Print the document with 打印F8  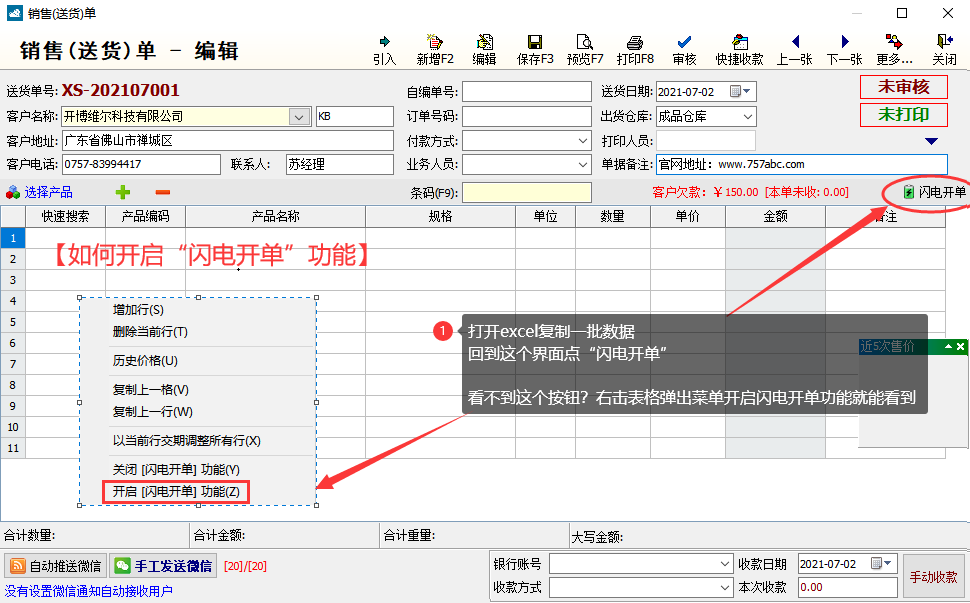(x=635, y=49)
